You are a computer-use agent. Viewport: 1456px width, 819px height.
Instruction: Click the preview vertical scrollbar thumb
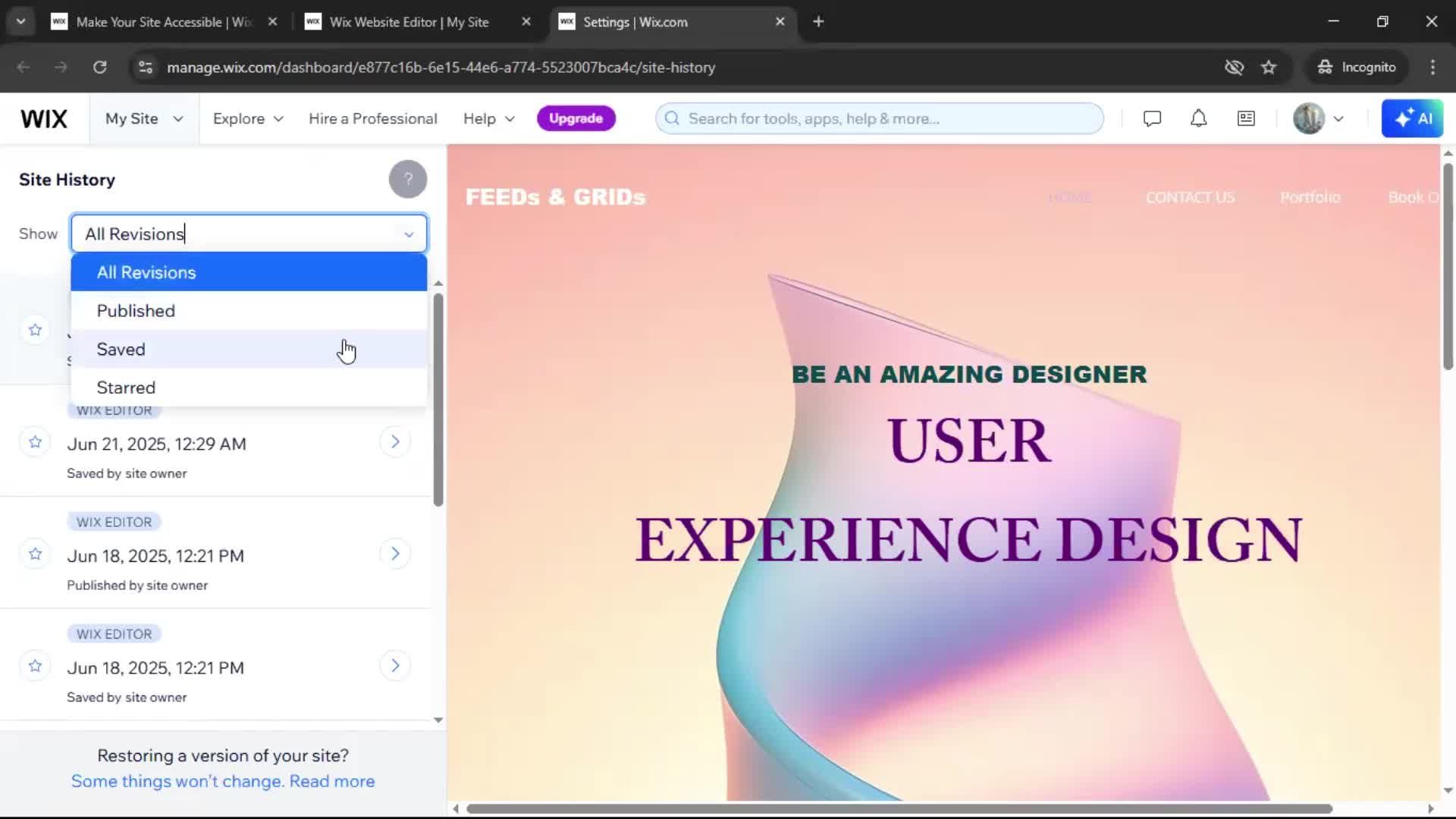(x=1448, y=265)
